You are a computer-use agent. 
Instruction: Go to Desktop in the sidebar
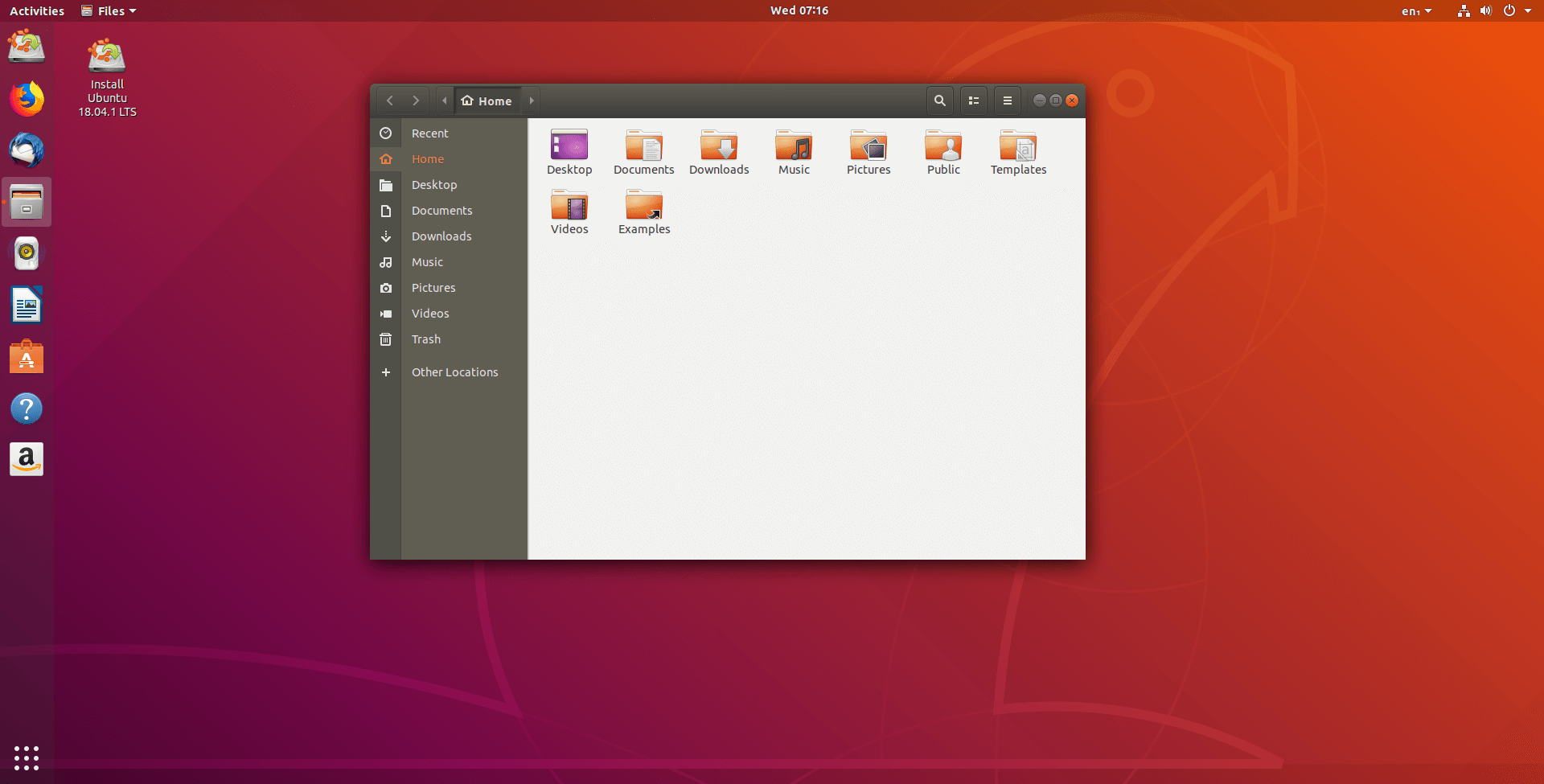tap(449, 185)
